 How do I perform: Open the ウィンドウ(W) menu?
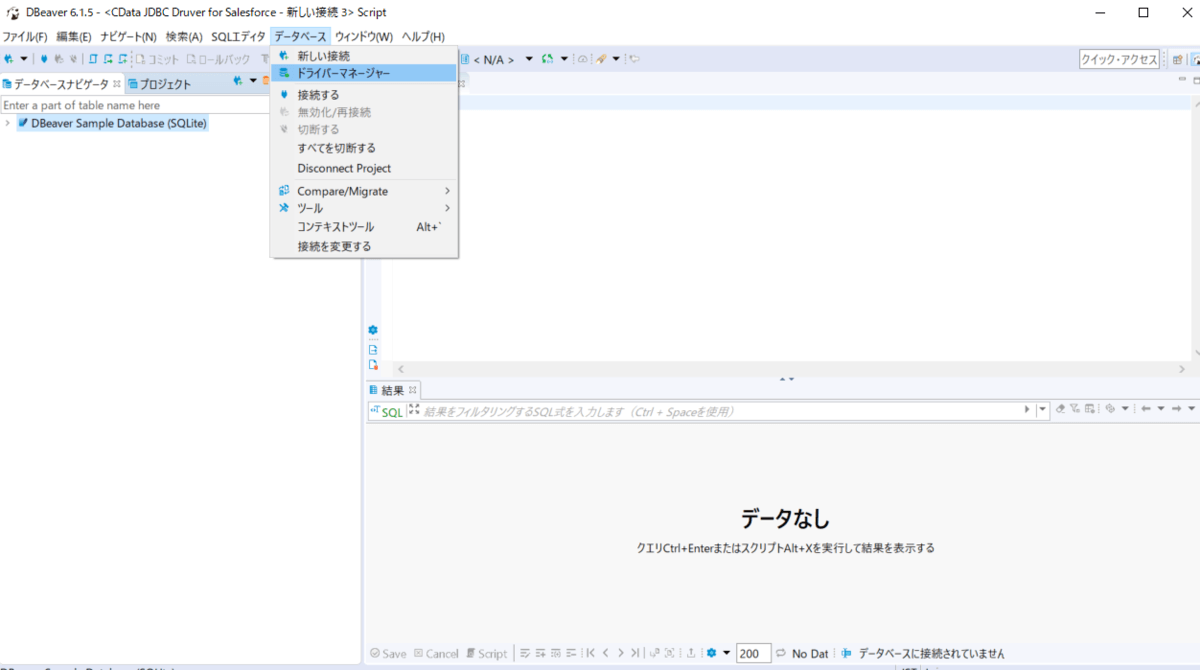pyautogui.click(x=364, y=36)
